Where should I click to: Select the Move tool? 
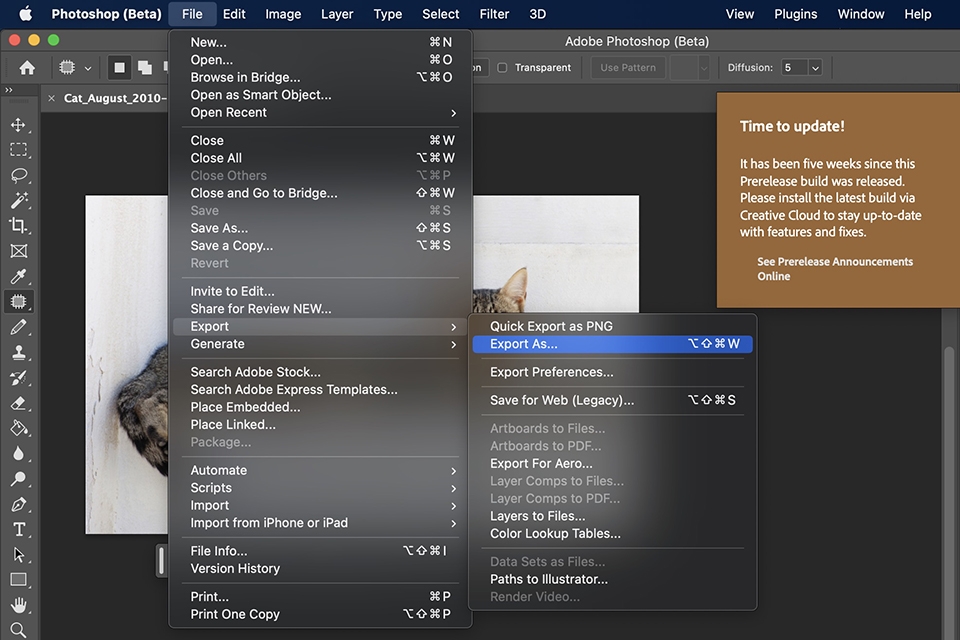click(18, 125)
